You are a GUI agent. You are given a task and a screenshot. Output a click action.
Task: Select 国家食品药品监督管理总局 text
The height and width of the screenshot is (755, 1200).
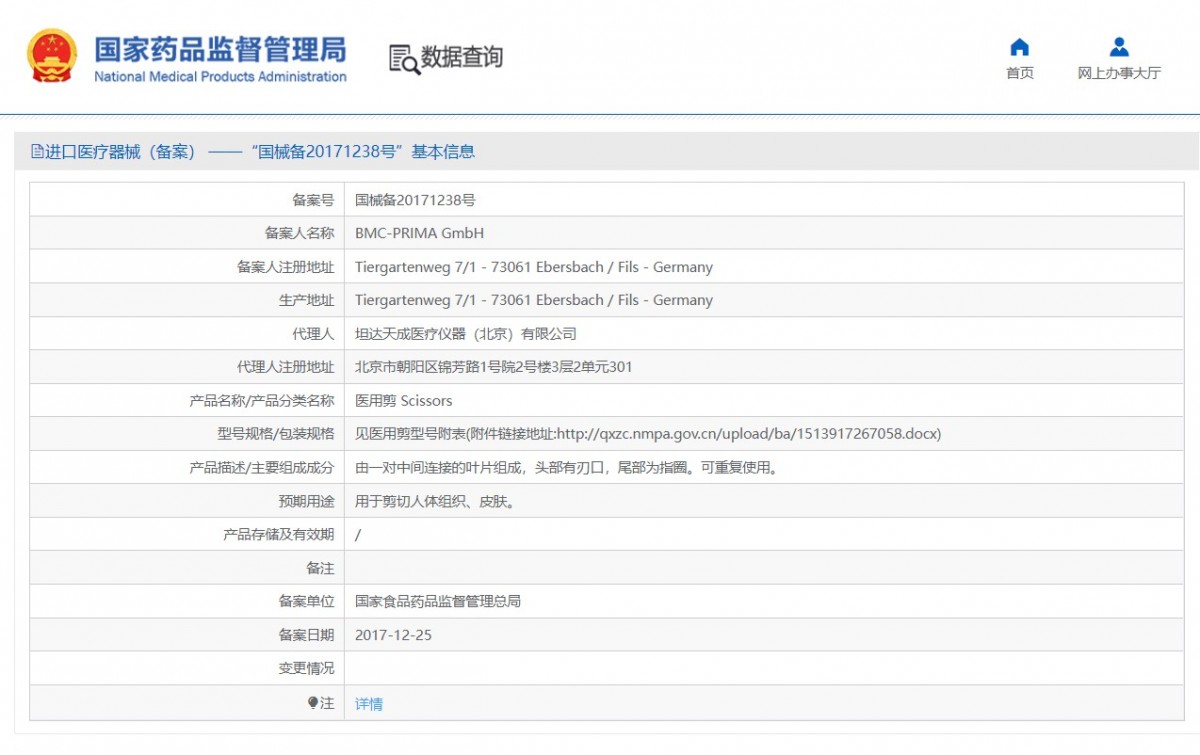coord(438,601)
